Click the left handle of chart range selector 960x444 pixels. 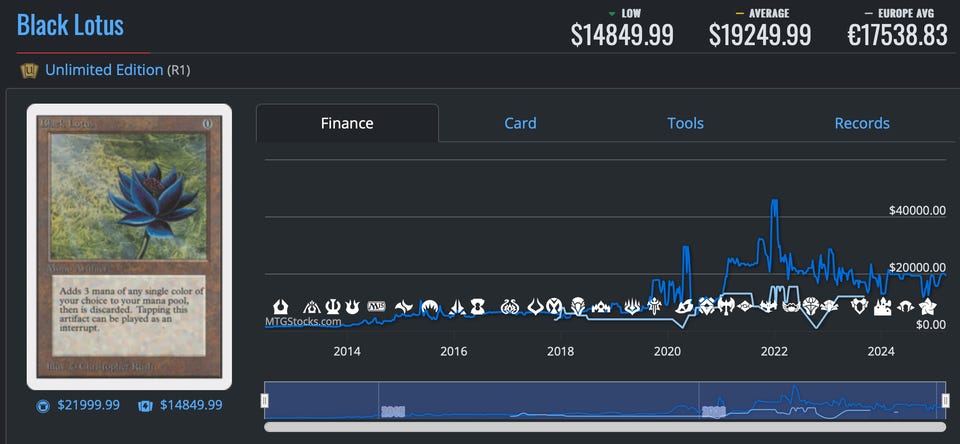tap(264, 401)
